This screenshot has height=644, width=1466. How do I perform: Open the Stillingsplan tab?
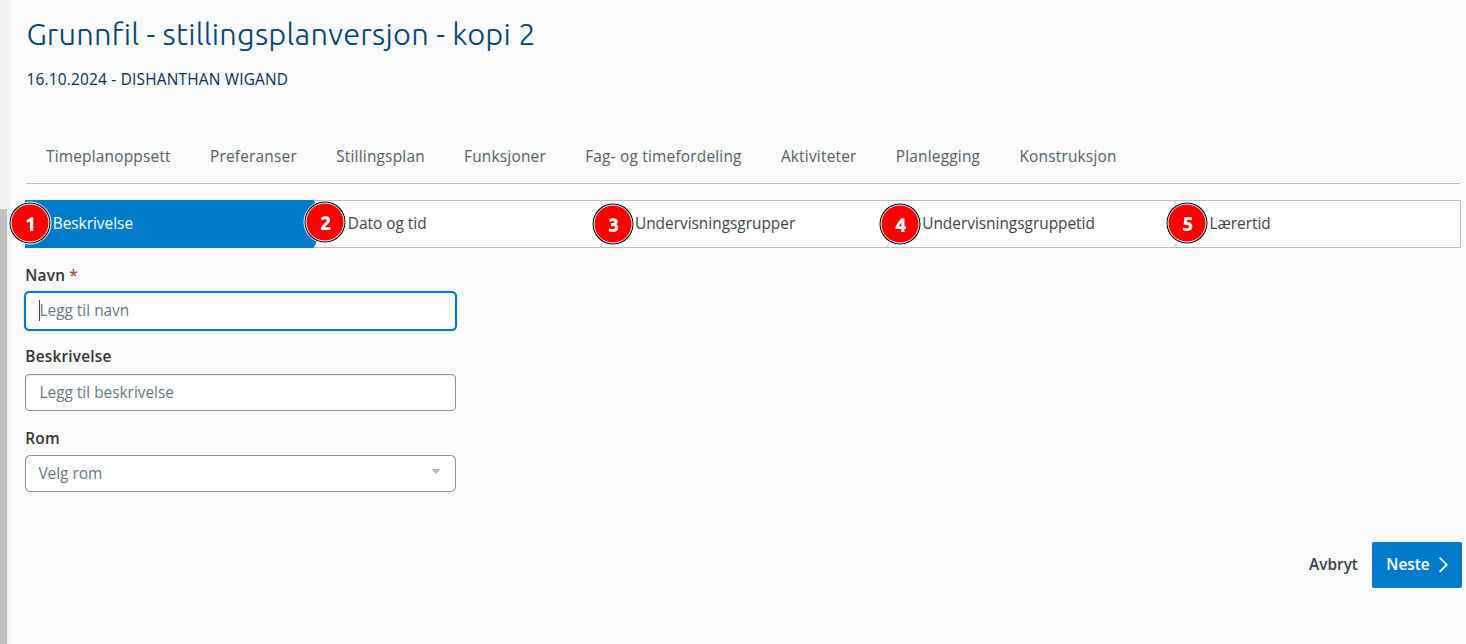(380, 156)
